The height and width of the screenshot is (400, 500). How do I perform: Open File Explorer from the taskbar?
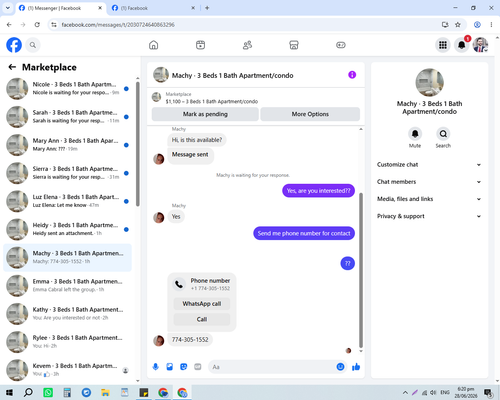tap(105, 392)
